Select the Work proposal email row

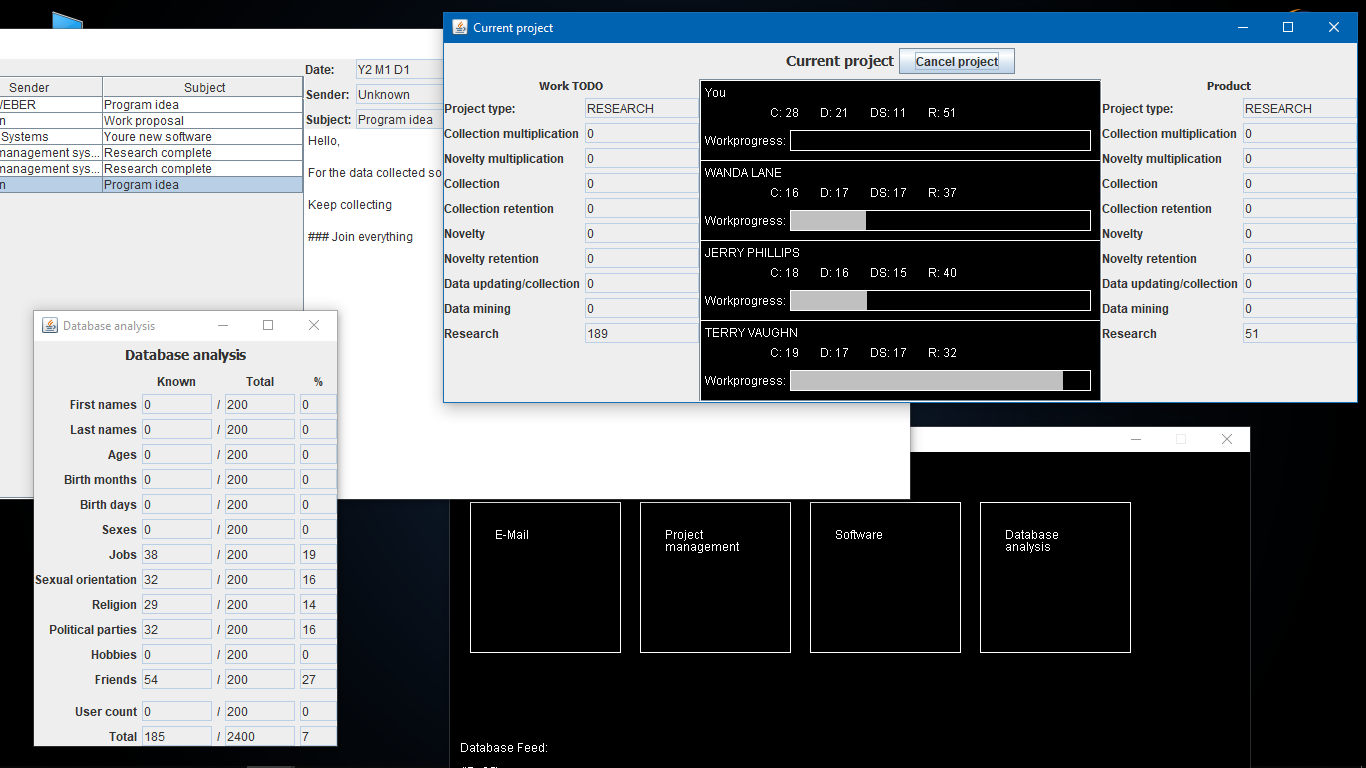click(x=151, y=121)
